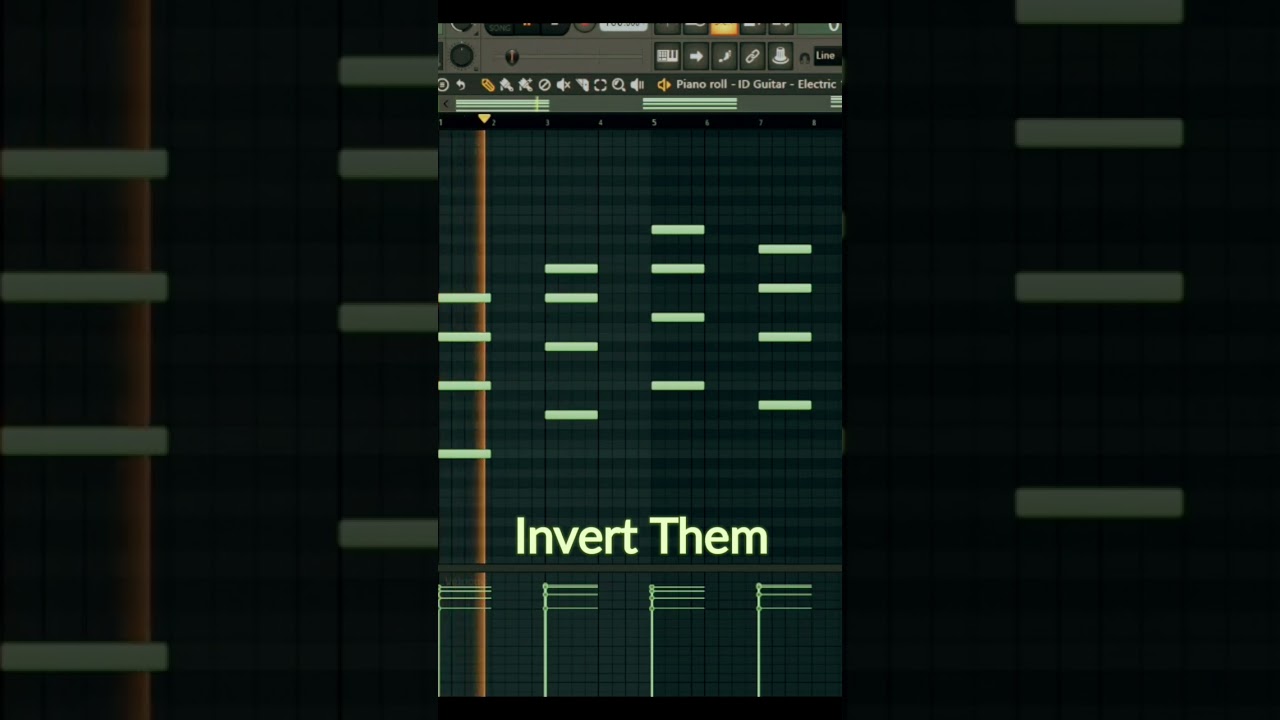Viewport: 1280px width, 720px height.
Task: Click the orange speaker icon beside Piano roll title
Action: [664, 85]
